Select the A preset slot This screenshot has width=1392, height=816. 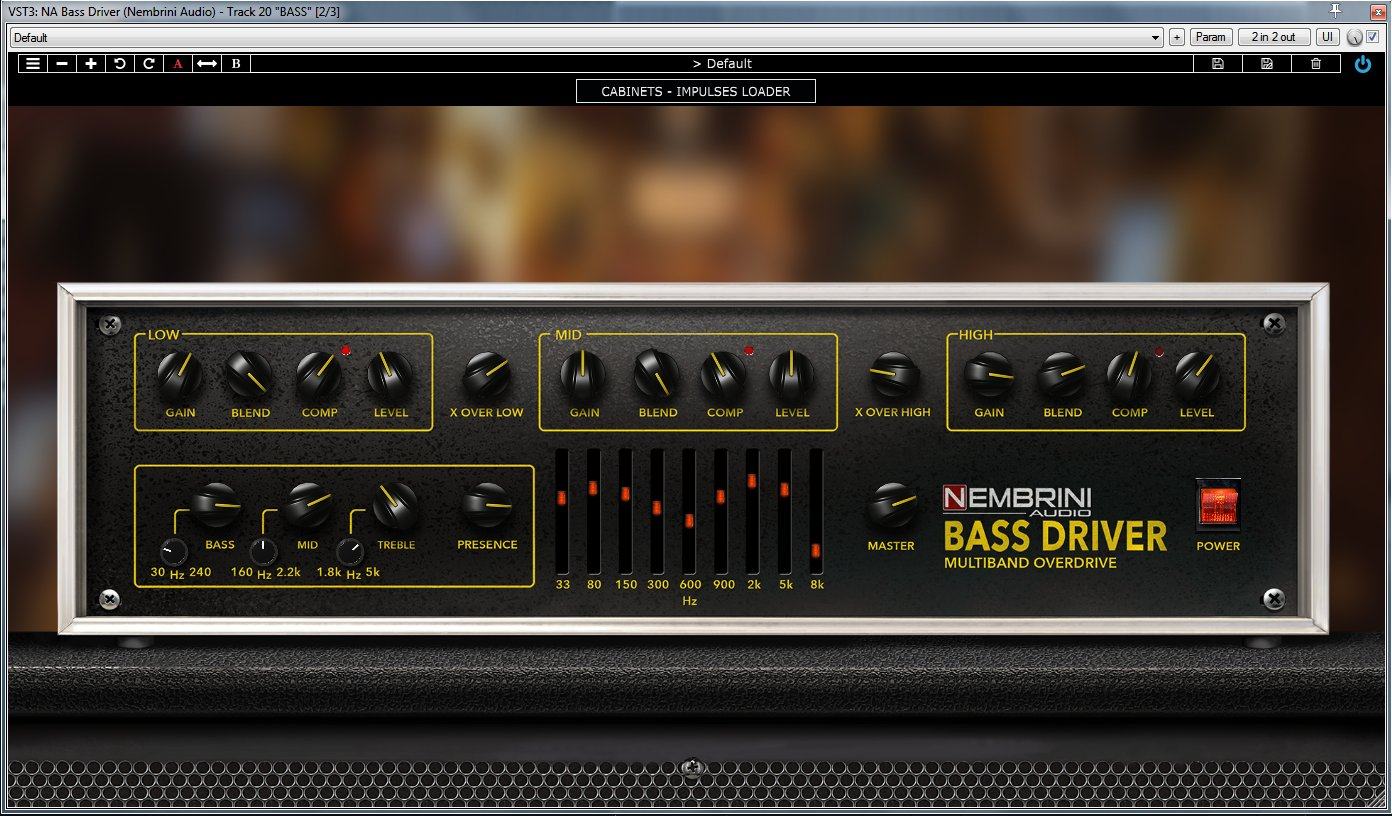tap(178, 63)
